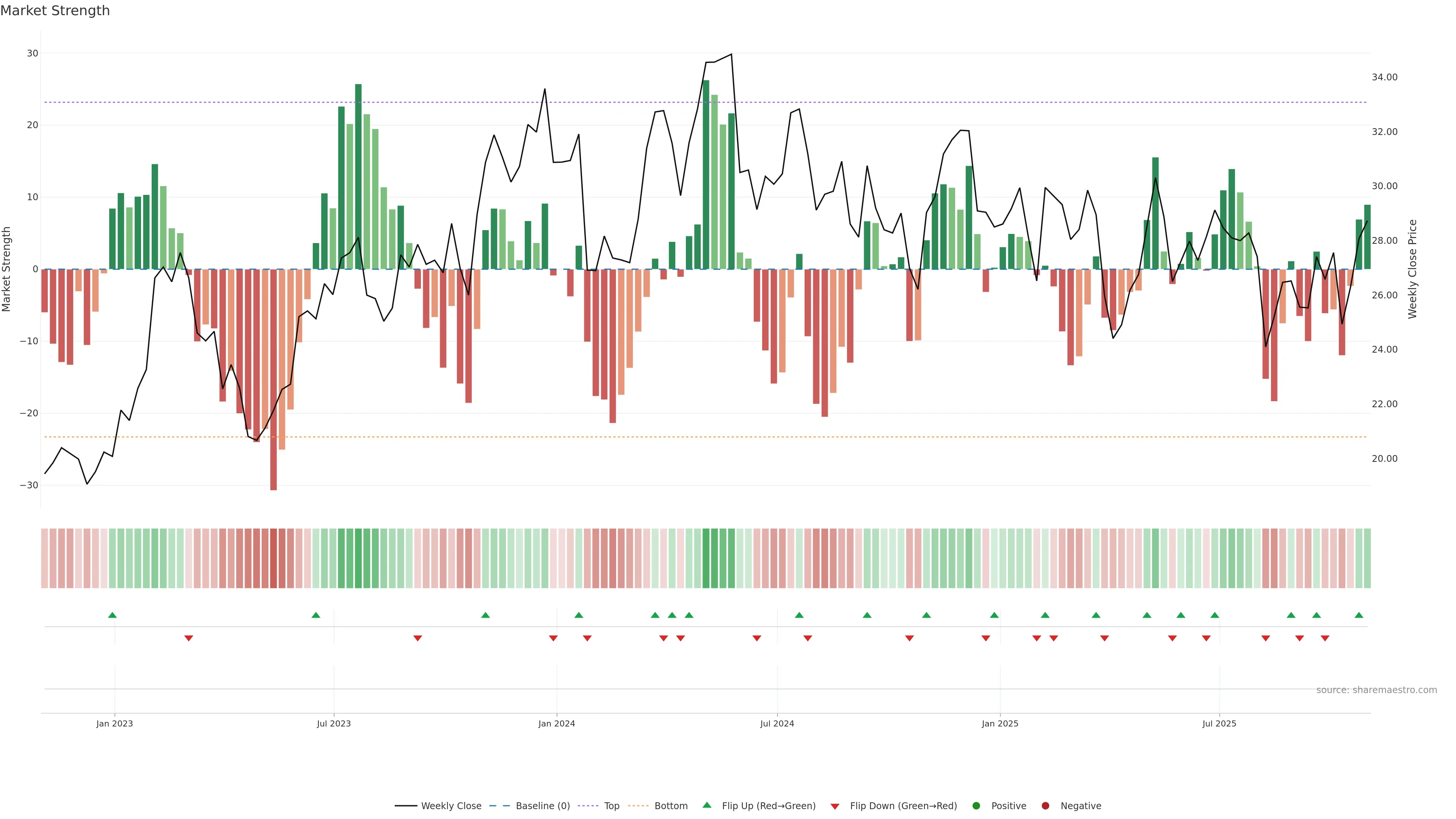
Task: Click the green Flip Up triangle legend icon
Action: click(706, 805)
